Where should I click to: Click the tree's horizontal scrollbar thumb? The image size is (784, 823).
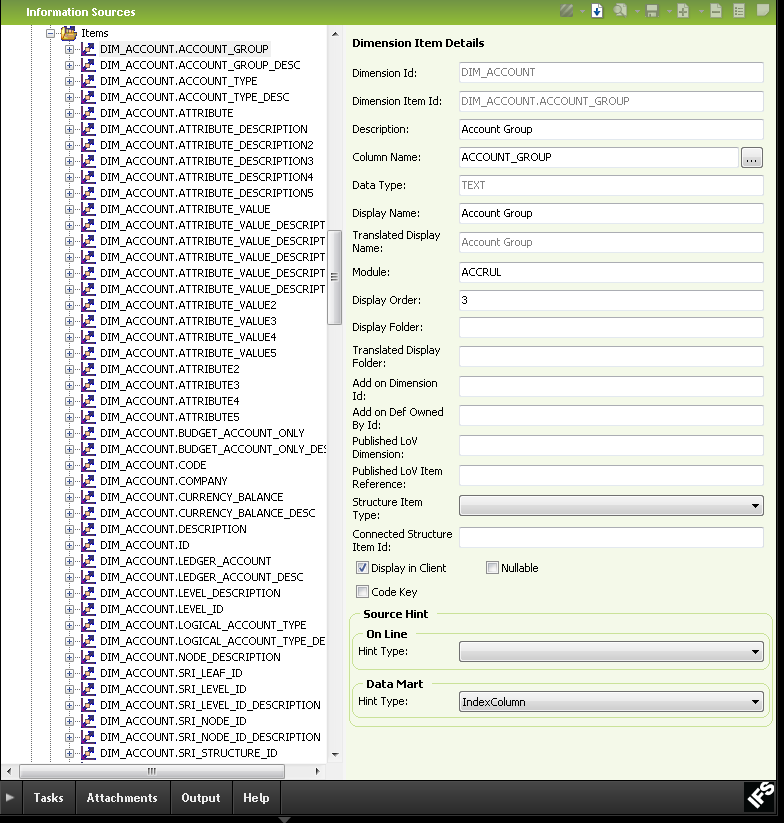151,771
